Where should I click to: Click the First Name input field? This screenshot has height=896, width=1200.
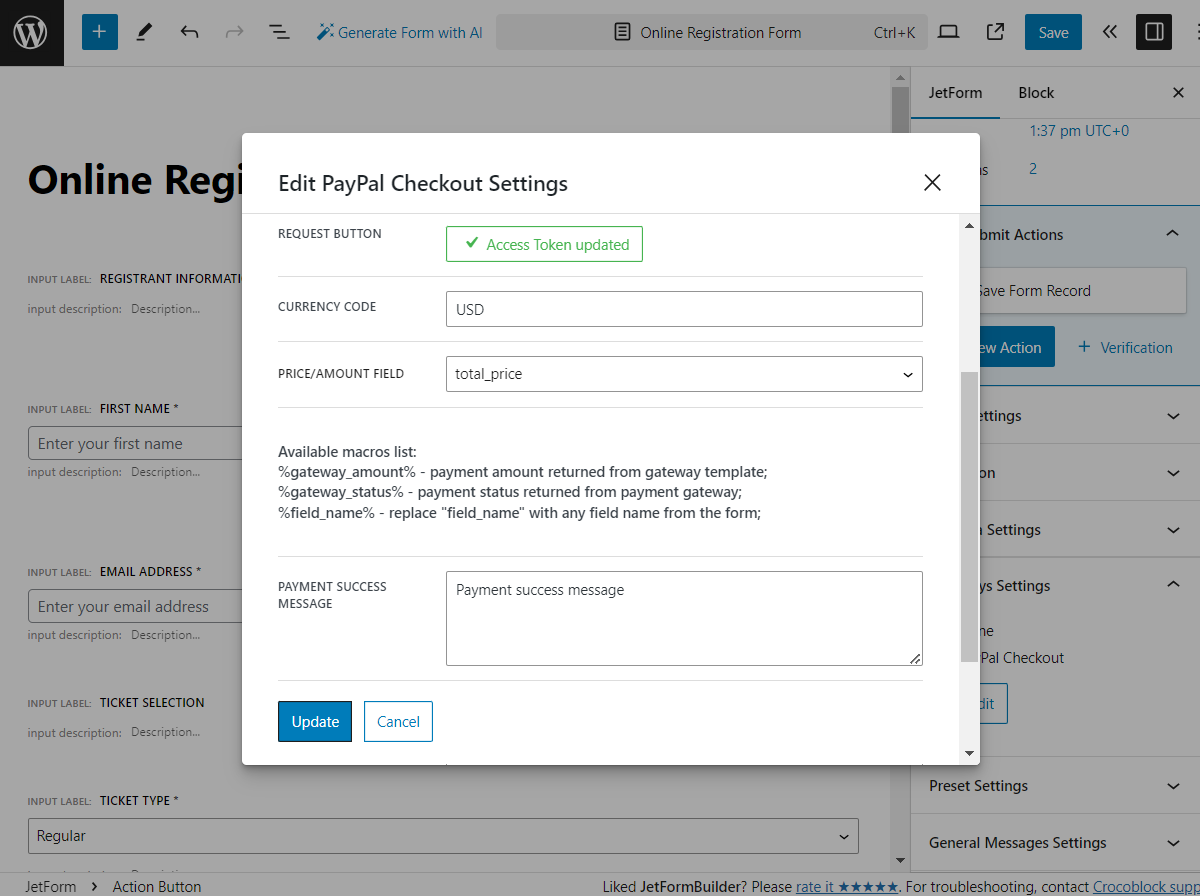pyautogui.click(x=135, y=443)
